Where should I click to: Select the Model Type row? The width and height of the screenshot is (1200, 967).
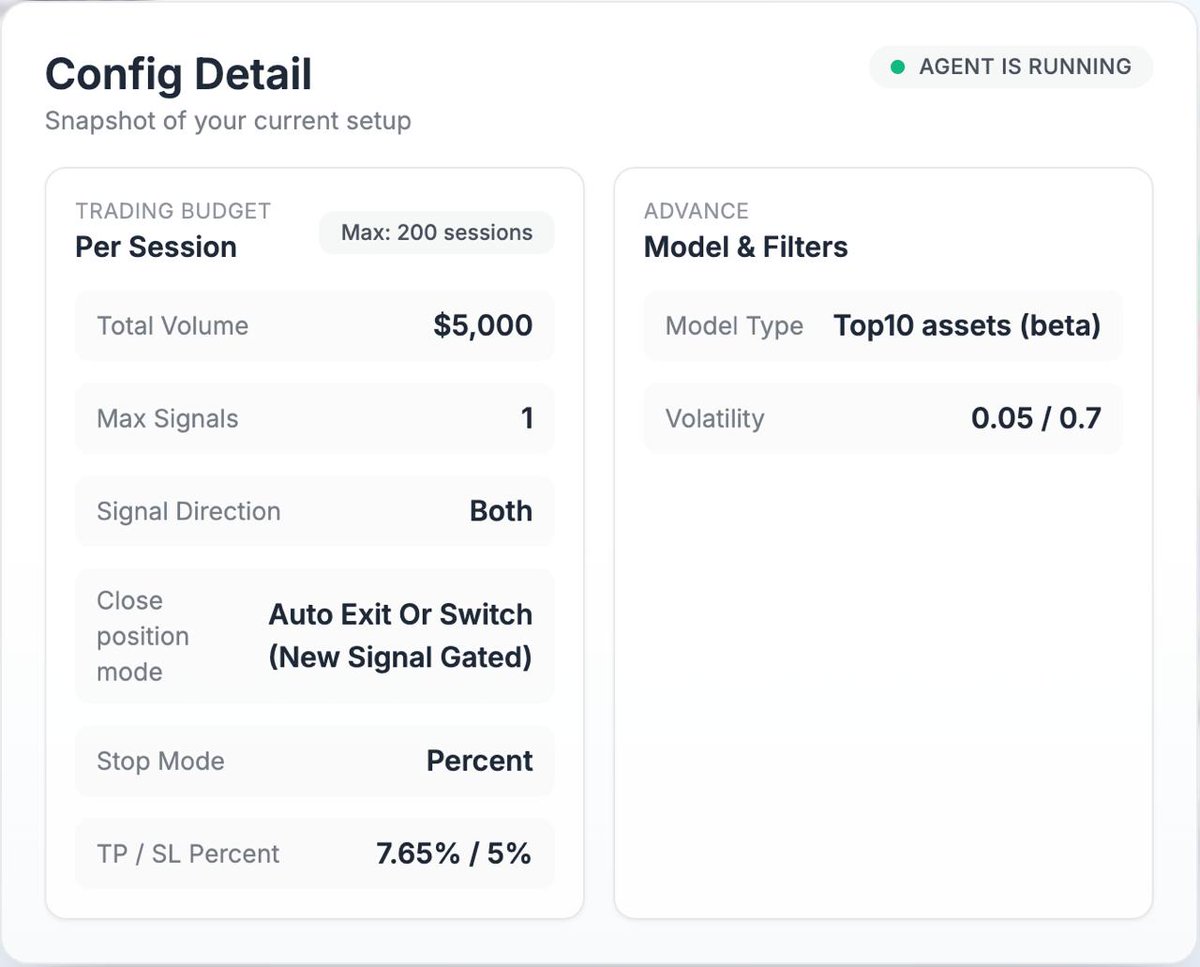coord(882,326)
